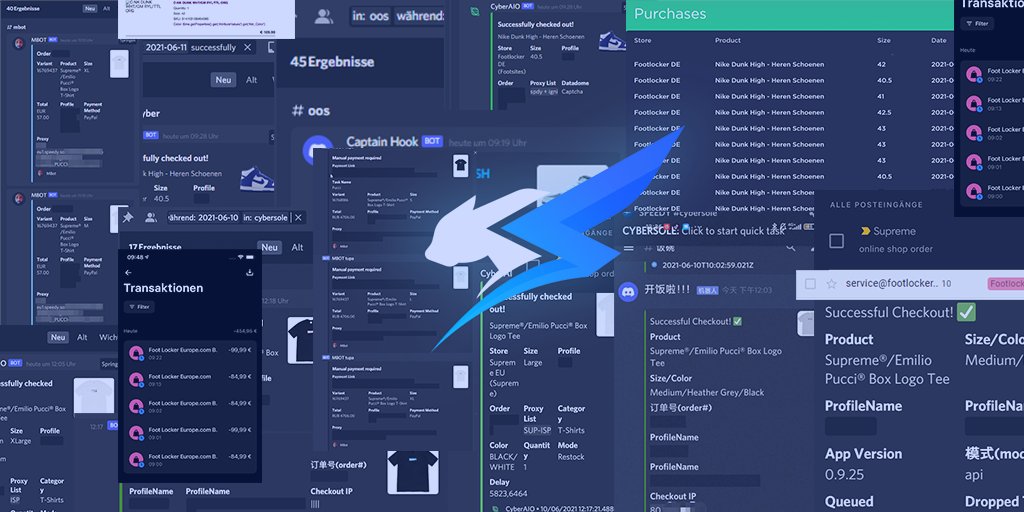Screen dimensions: 1024x512
Task: Tap merchant icon of the 09:22 phone transaction
Action: pos(136,353)
